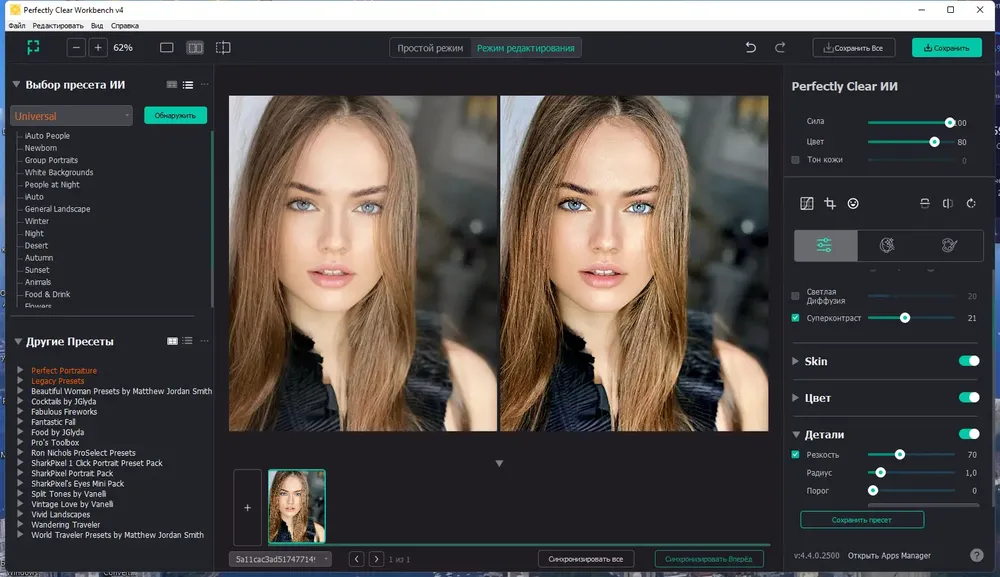Expand the Цвет section
Viewport: 1000px width, 577px height.
point(795,398)
